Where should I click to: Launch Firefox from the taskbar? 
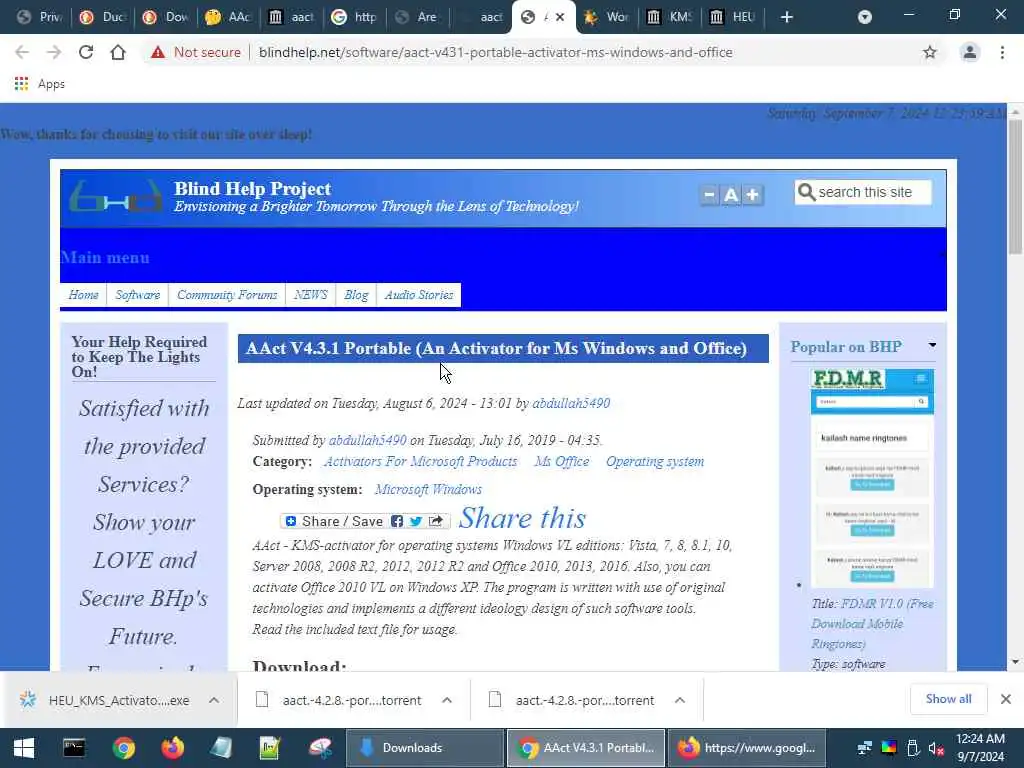(x=172, y=748)
